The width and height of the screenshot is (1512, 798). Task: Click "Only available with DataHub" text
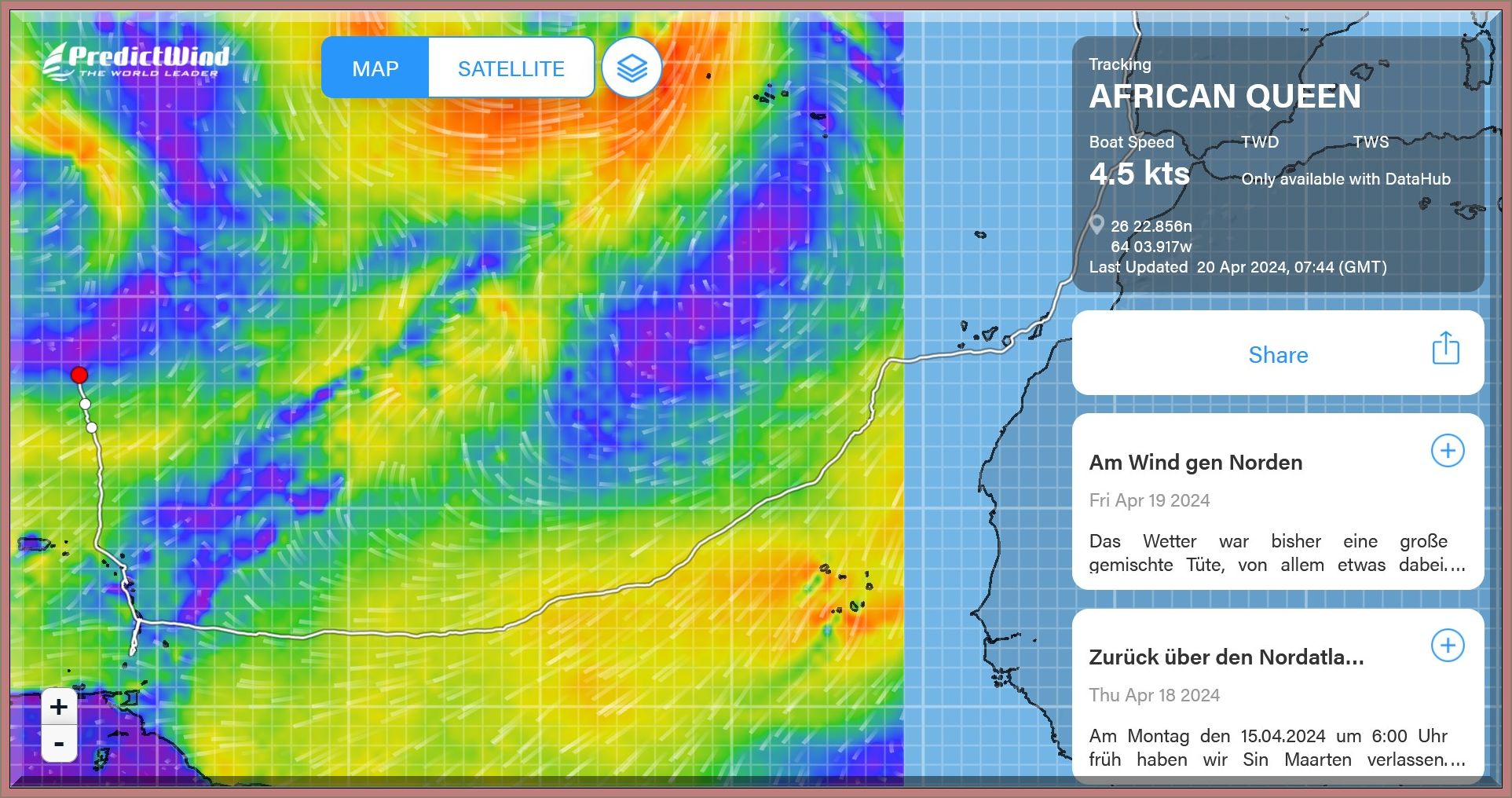(1345, 179)
